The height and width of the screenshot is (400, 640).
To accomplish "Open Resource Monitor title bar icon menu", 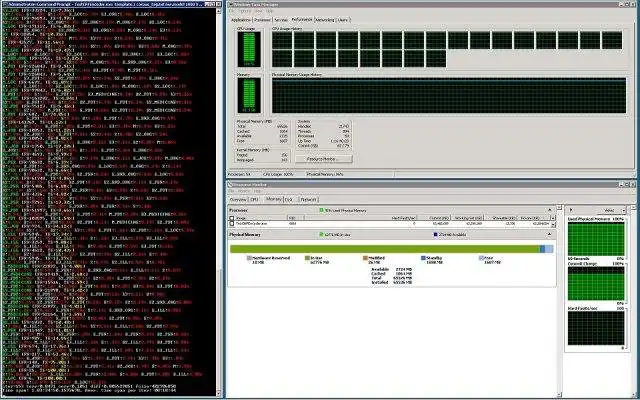I will (x=231, y=184).
